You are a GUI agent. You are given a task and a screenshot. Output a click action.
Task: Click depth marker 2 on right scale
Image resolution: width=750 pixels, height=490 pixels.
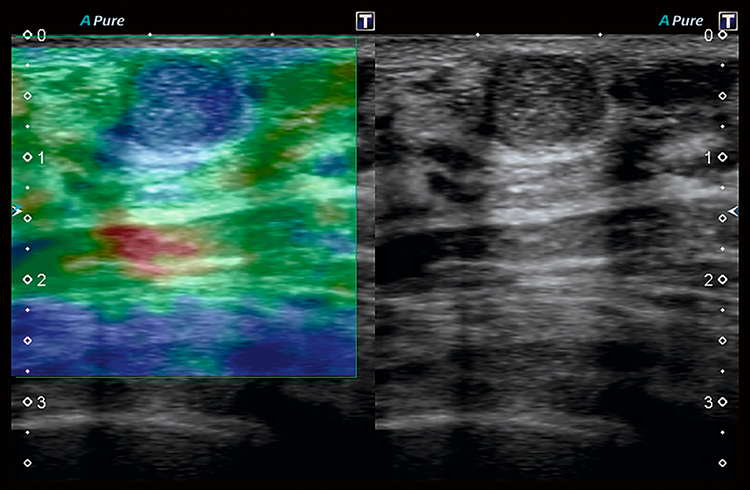708,280
